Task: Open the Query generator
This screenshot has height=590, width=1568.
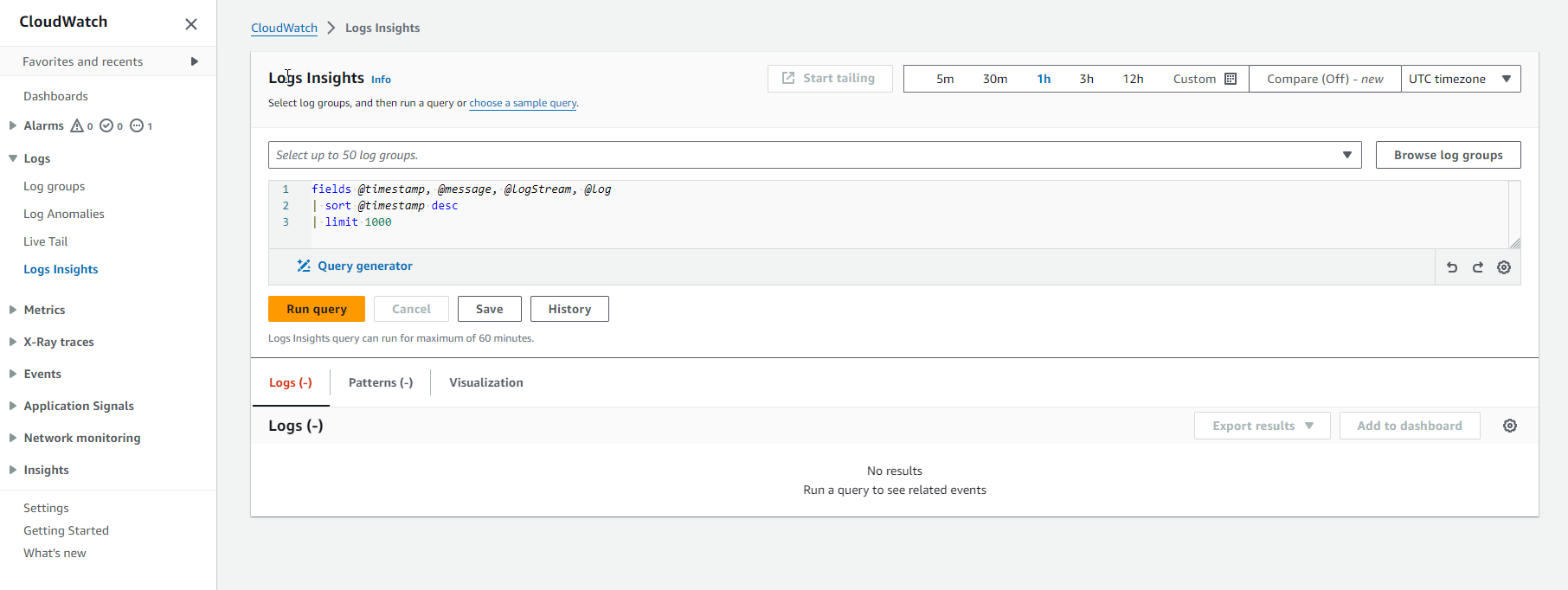Action: [x=355, y=266]
